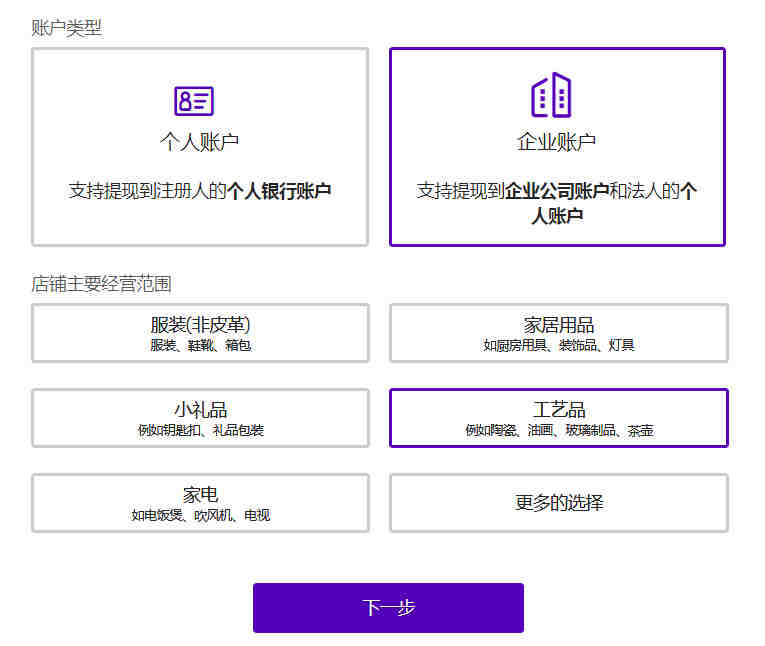This screenshot has height=646, width=765.
Task: Click the 企业公司账户 withdrawal description text
Action: point(557,203)
